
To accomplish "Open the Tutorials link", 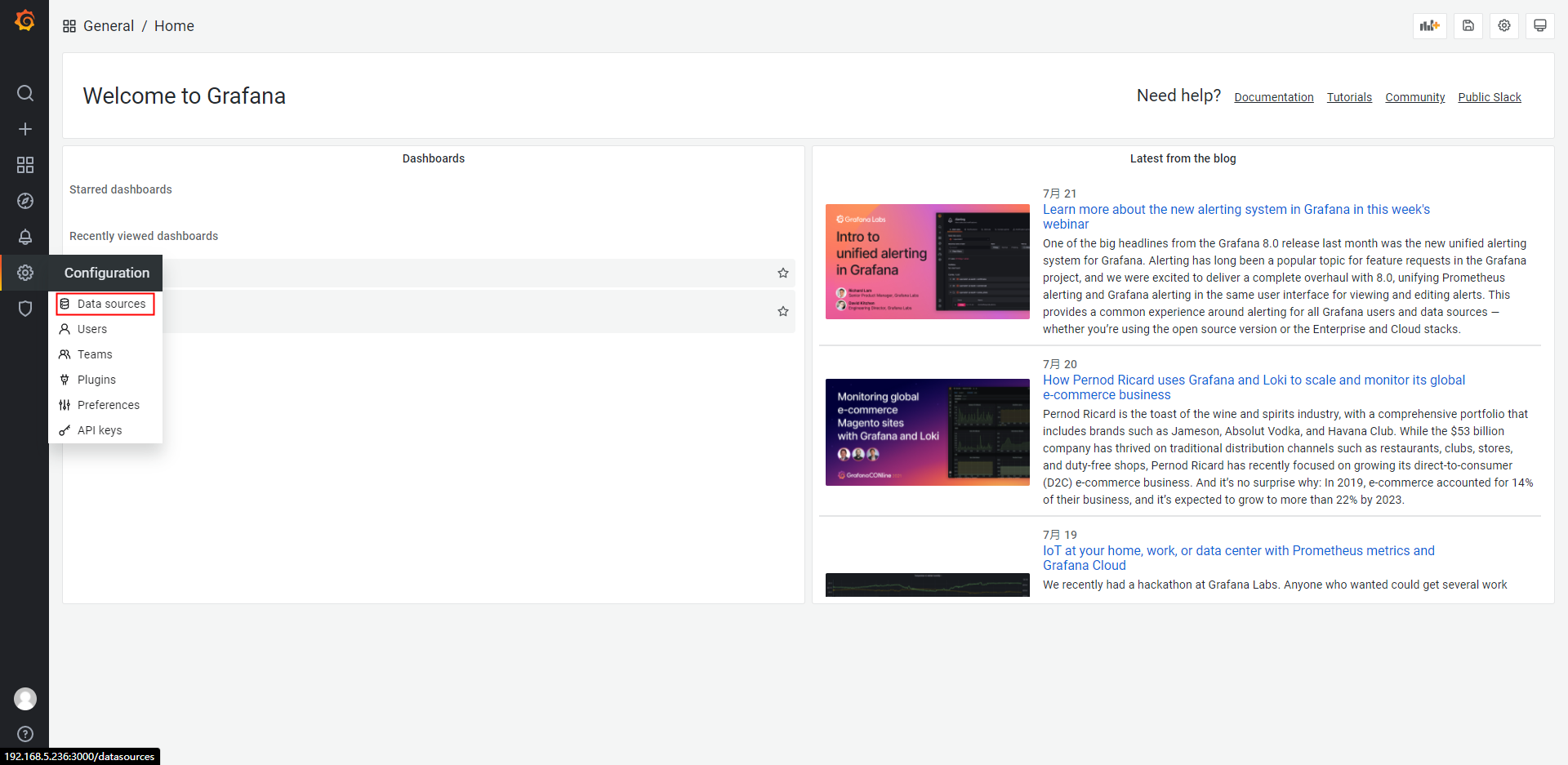I will [x=1349, y=97].
